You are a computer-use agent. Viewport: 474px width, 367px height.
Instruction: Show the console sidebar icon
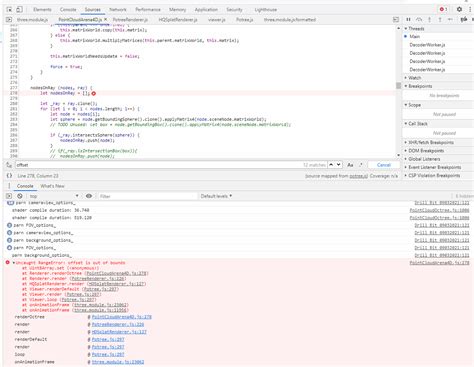coord(9,196)
